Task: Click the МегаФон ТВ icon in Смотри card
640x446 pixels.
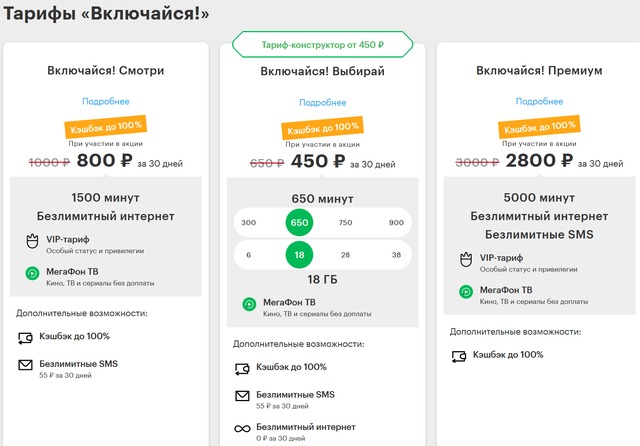Action: pos(32,273)
